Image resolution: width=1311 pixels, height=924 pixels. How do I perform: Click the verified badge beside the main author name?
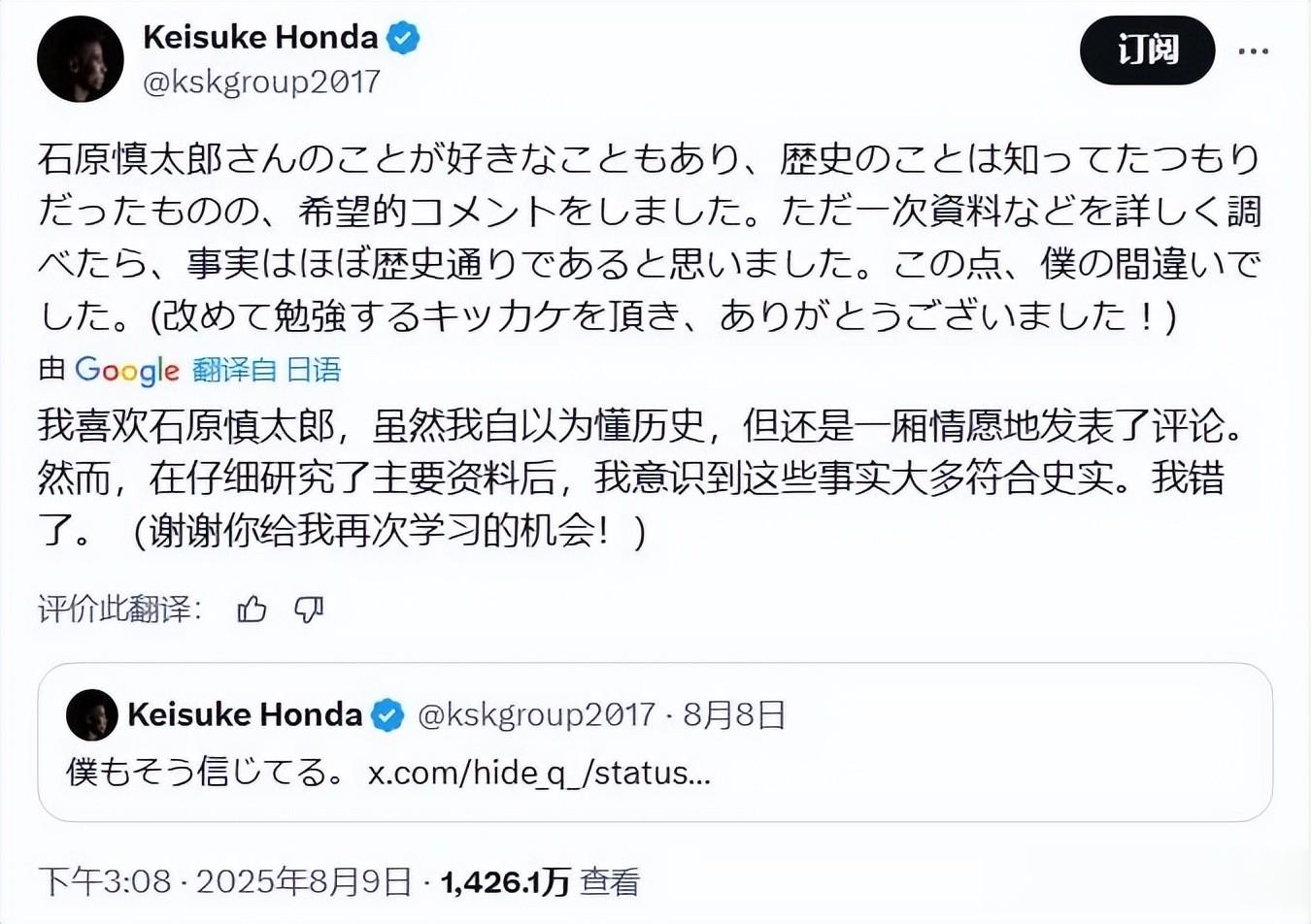403,38
